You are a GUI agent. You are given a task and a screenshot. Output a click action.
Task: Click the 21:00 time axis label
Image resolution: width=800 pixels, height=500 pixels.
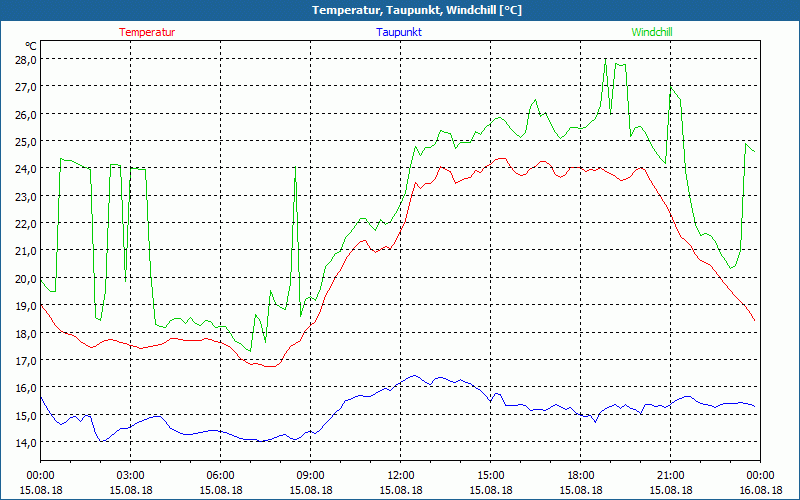670,476
